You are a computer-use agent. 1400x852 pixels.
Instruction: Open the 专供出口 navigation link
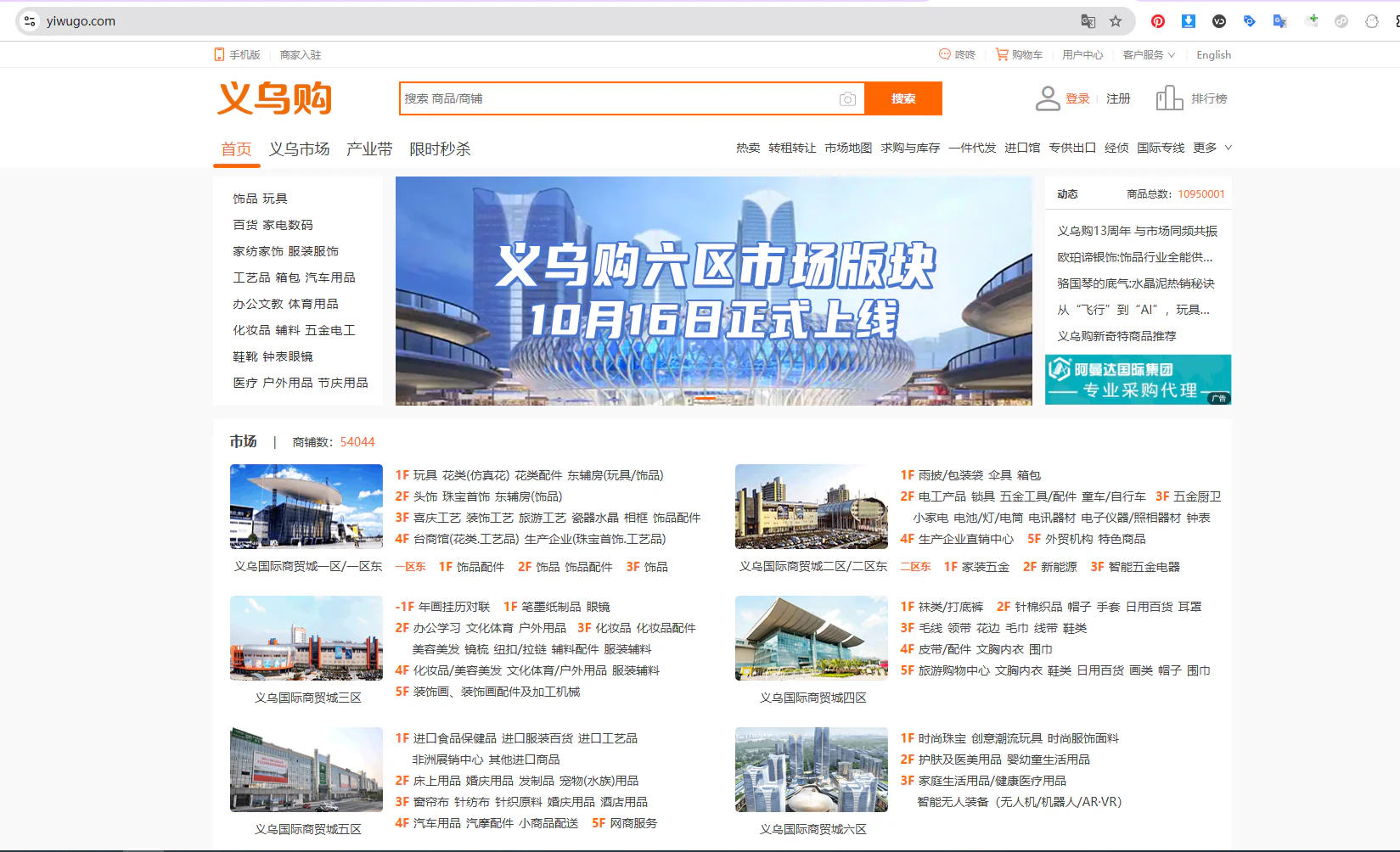[1072, 148]
